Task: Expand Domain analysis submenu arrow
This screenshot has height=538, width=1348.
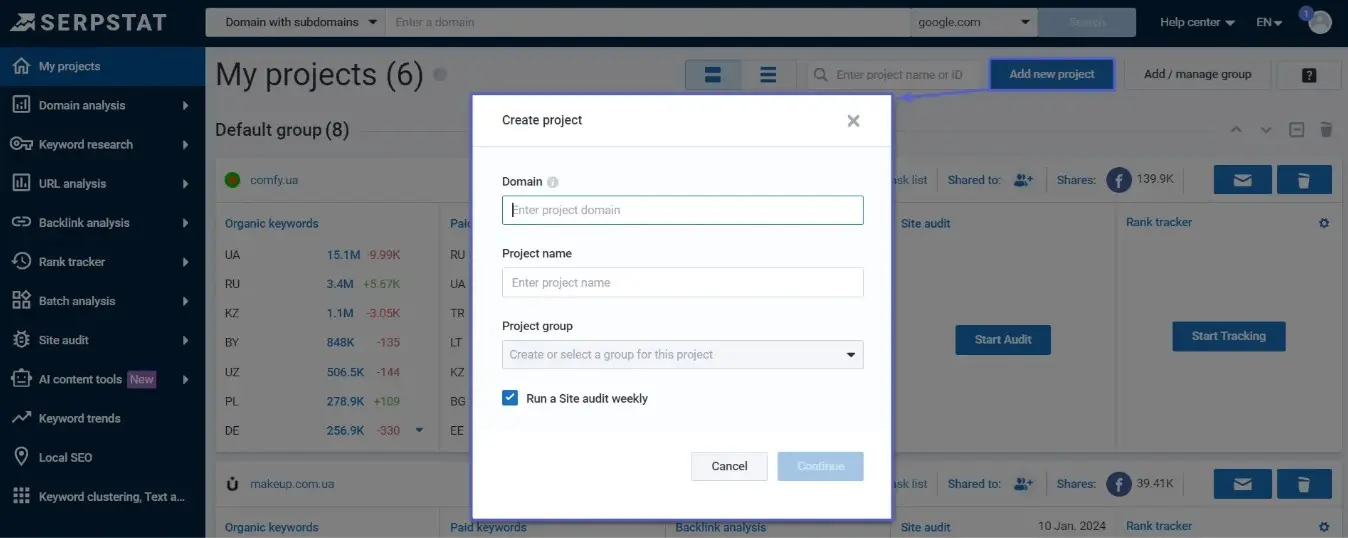Action: (186, 105)
